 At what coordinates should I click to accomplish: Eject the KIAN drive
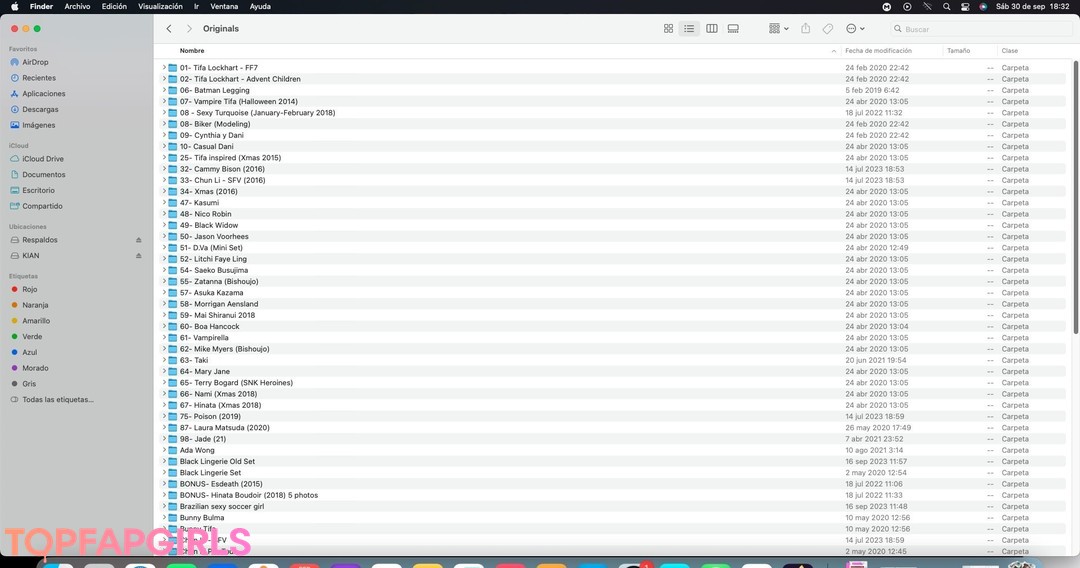coord(139,256)
